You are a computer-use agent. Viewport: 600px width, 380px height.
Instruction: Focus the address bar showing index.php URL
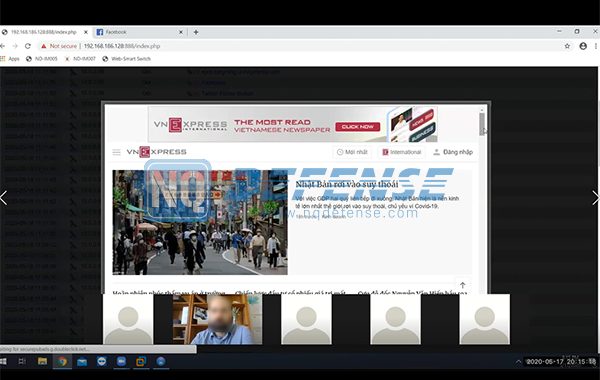pyautogui.click(x=122, y=46)
